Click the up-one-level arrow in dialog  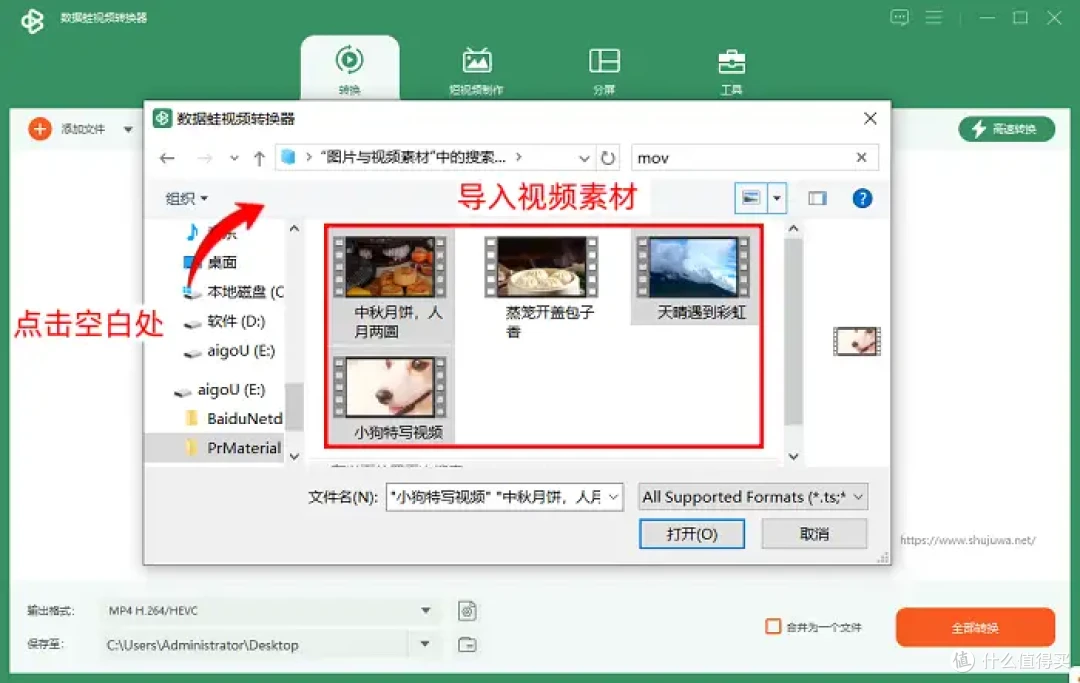(259, 158)
